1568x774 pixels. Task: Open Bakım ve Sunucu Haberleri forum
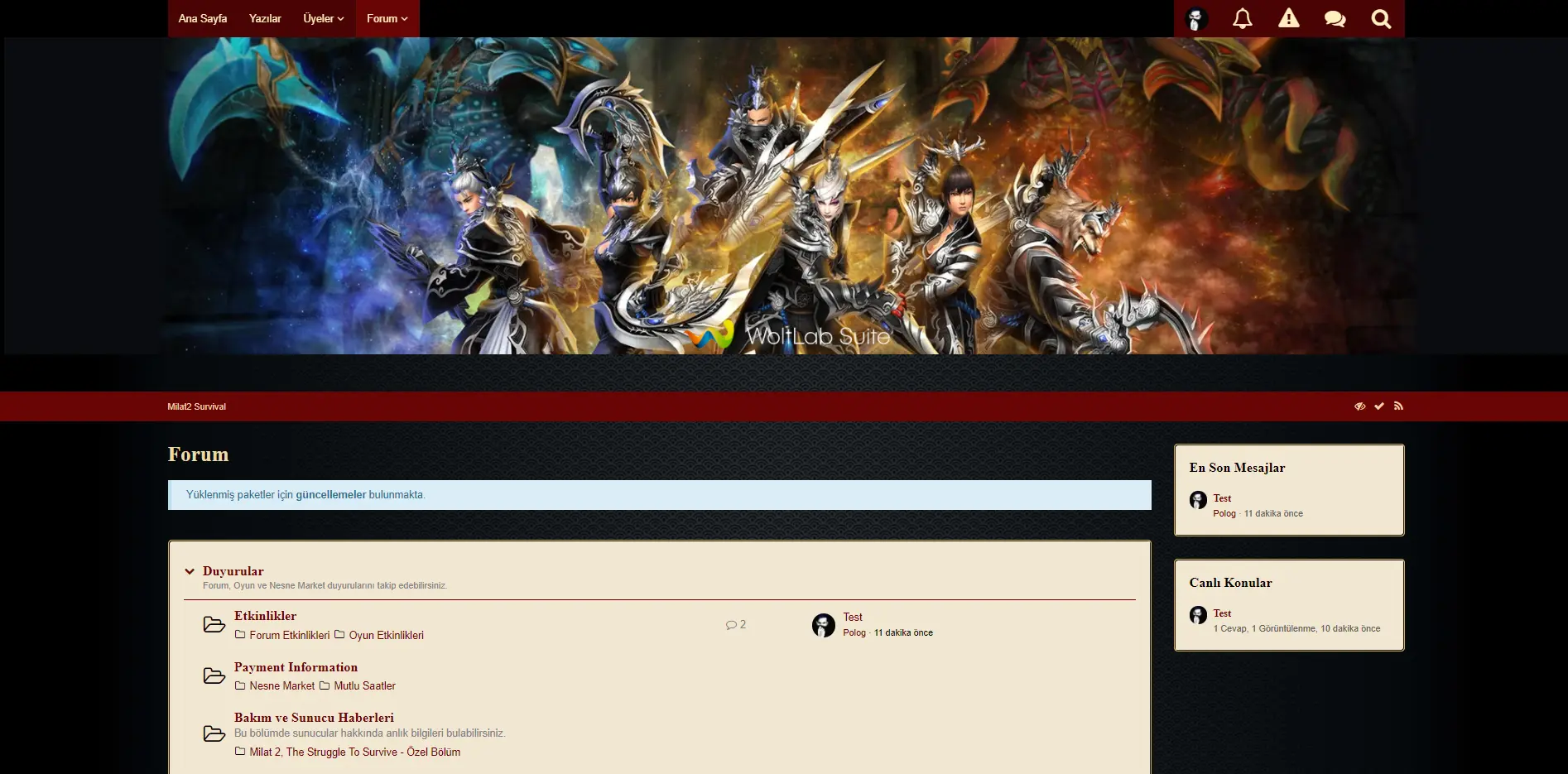[x=314, y=718]
